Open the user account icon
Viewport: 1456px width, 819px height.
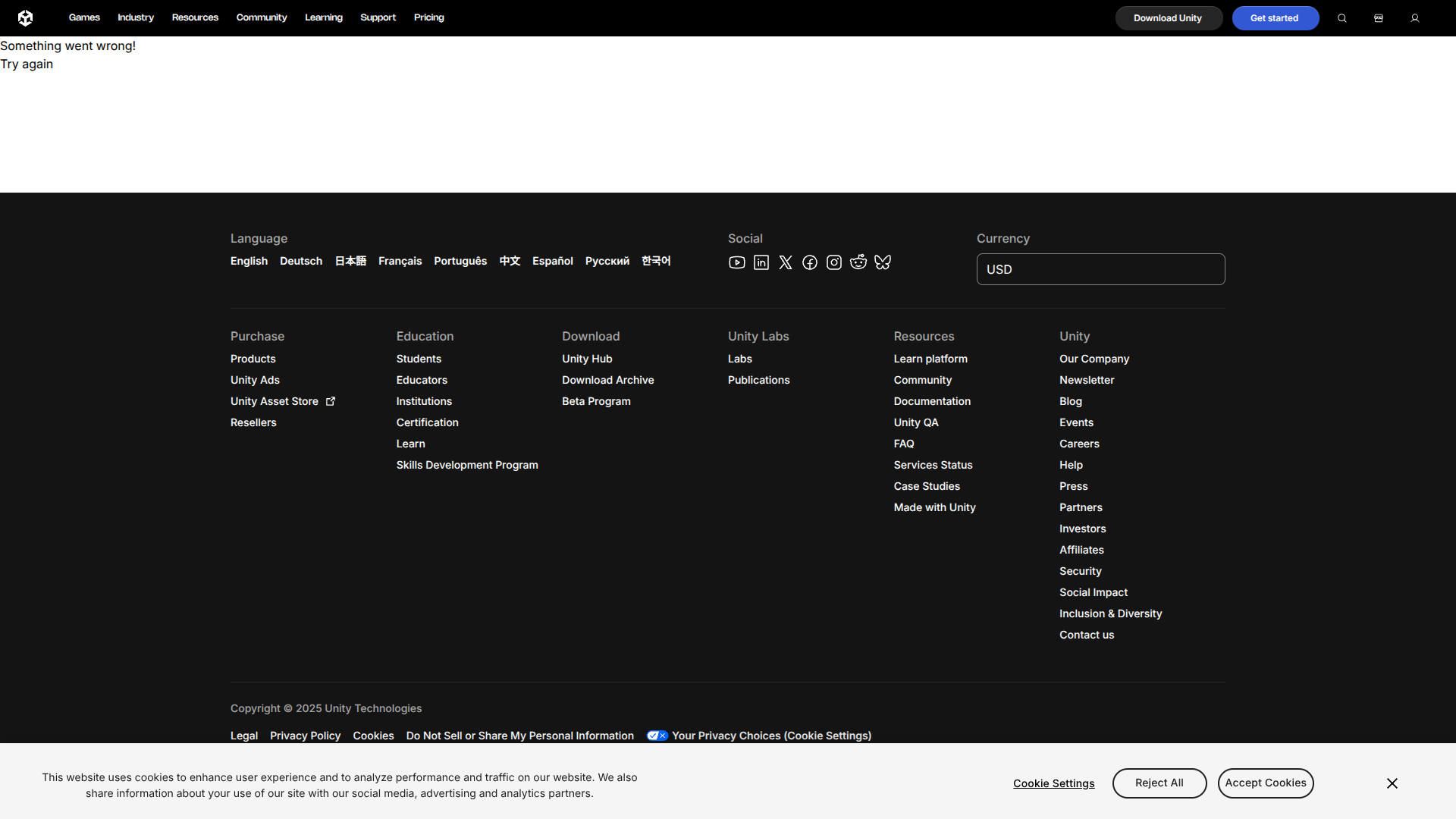click(x=1415, y=18)
